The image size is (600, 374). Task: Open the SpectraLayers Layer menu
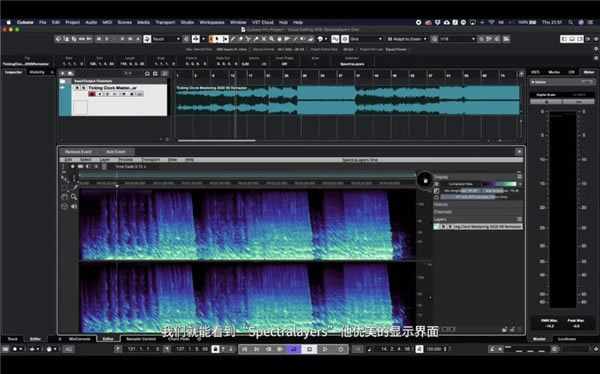105,160
